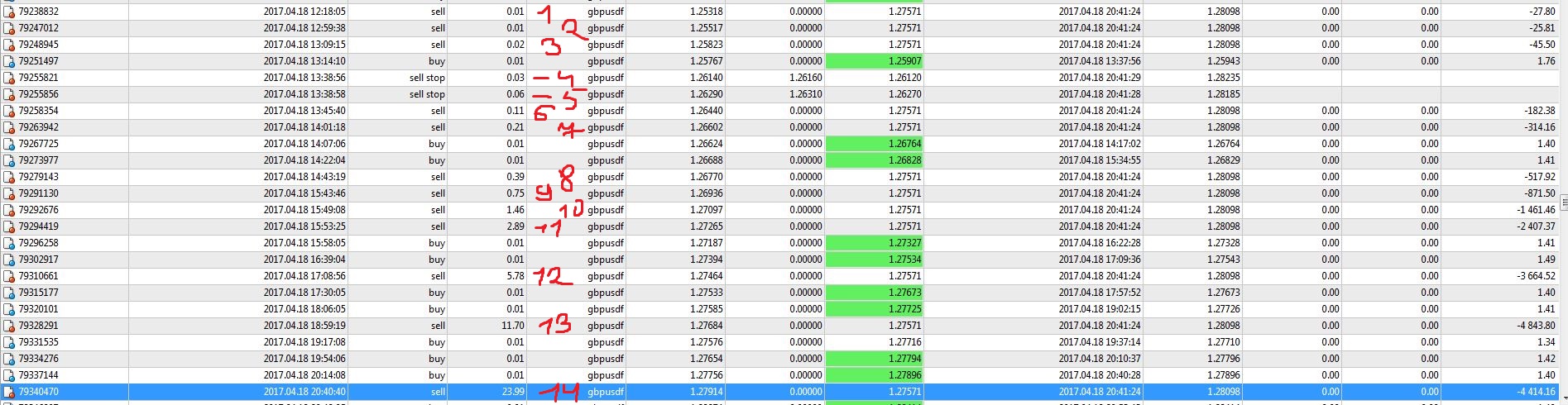This screenshot has height=405, width=1568.
Task: Select the loss value -27.80
Action: pos(1542,12)
